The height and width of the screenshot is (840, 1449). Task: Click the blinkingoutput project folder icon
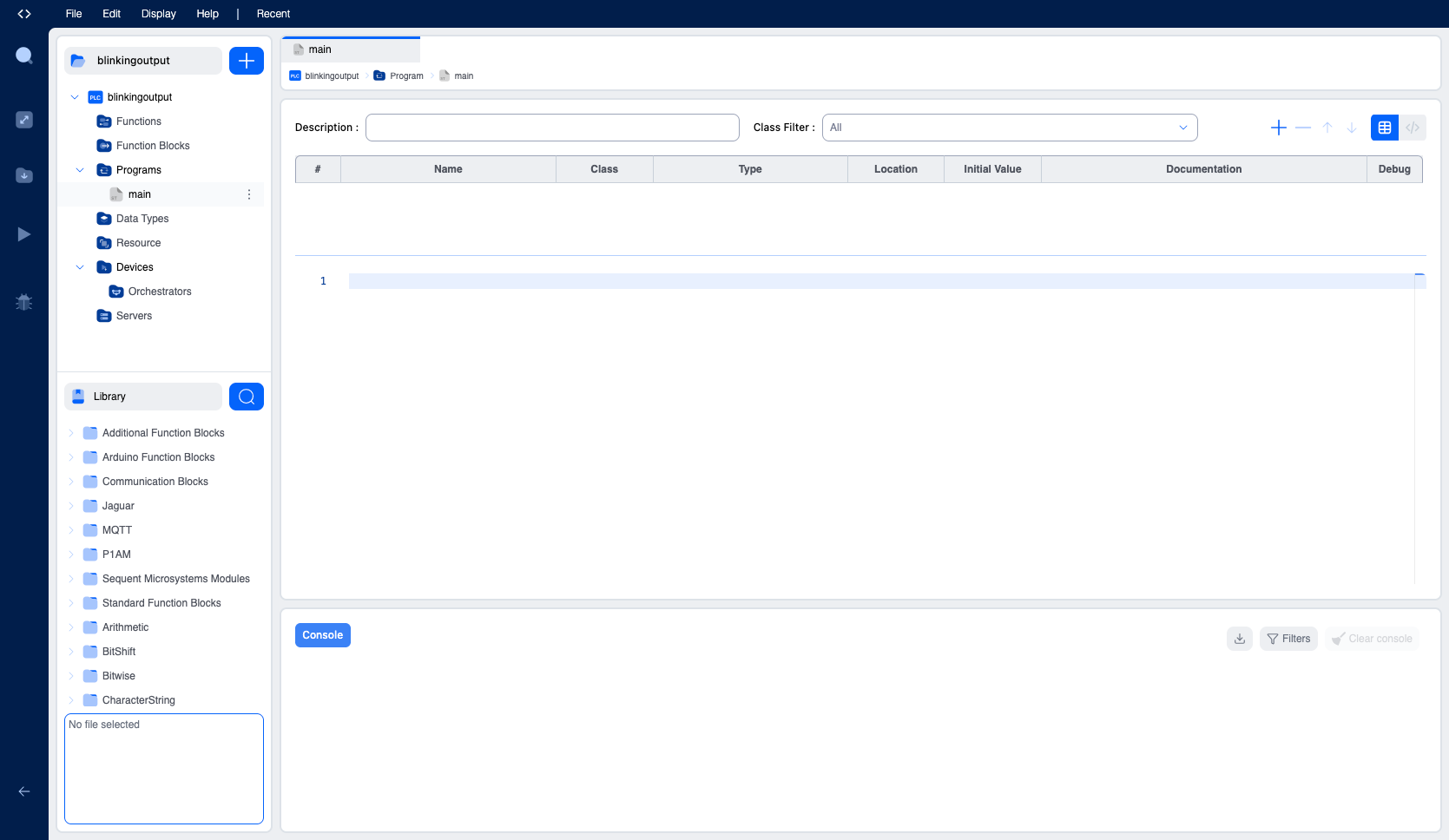pyautogui.click(x=78, y=61)
